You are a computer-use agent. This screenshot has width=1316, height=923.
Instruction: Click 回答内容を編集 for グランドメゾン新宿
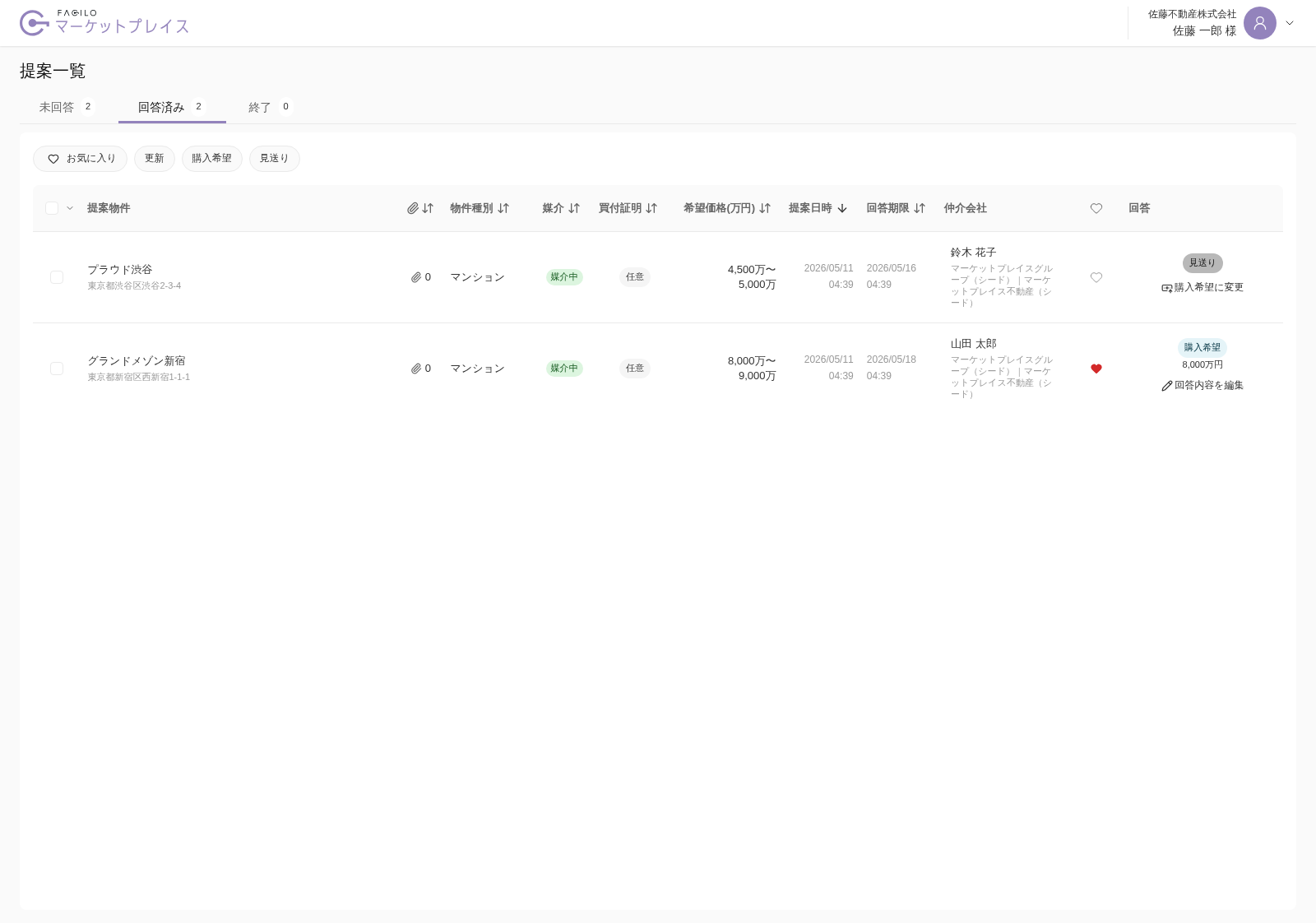point(1202,385)
